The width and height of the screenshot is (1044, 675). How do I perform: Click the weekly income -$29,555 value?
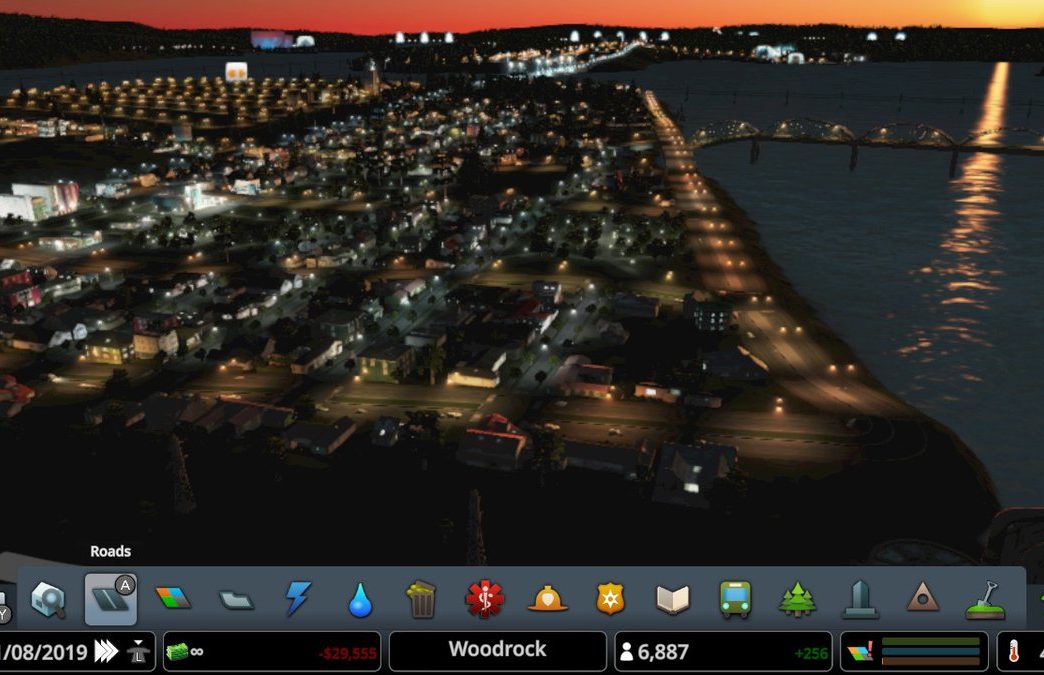(x=348, y=654)
